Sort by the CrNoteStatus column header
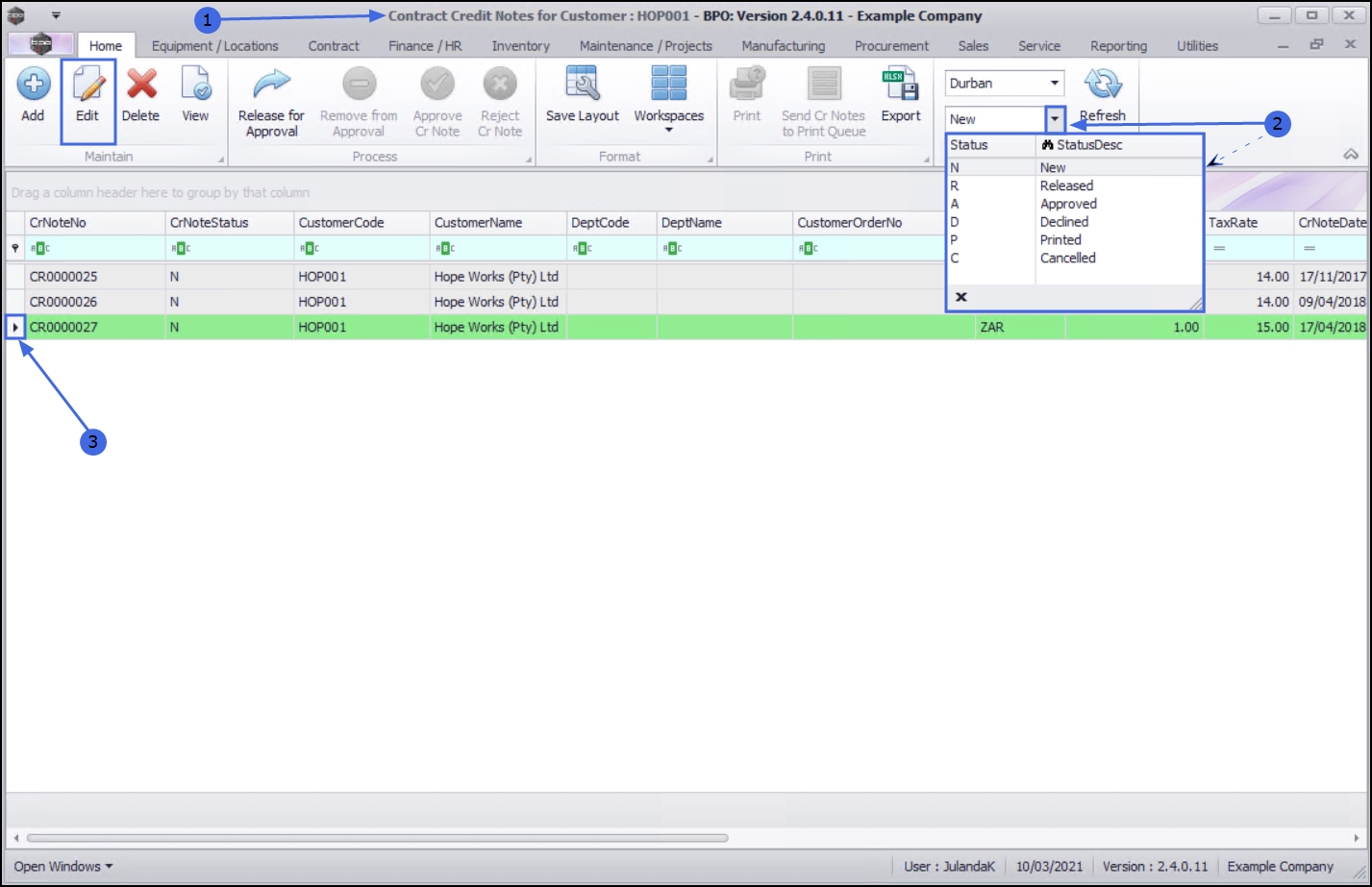1372x887 pixels. coord(230,222)
